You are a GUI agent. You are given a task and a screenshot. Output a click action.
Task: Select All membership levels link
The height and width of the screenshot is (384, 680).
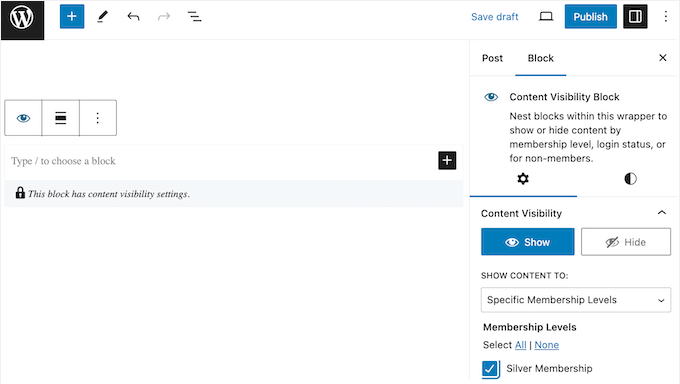coord(520,345)
